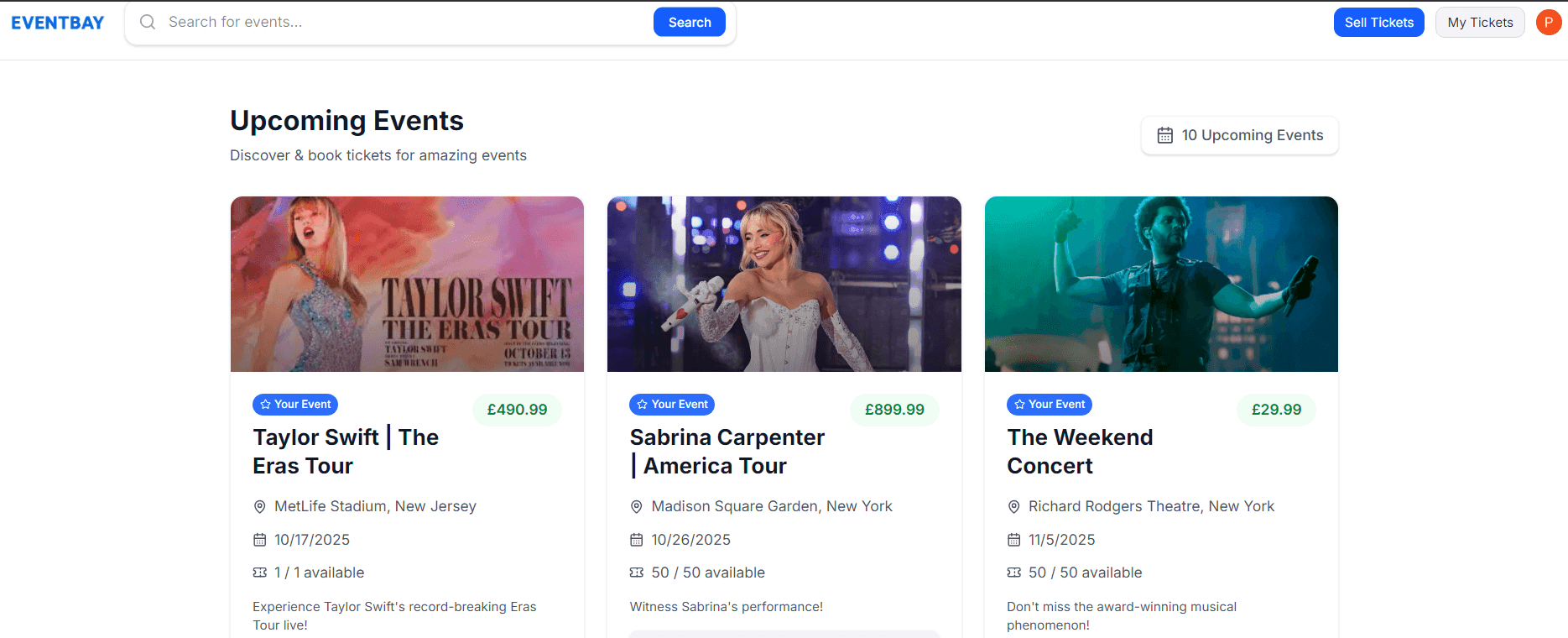Click the ticket icon beside 1 / 1 available
This screenshot has width=1568, height=638.
pyautogui.click(x=260, y=573)
